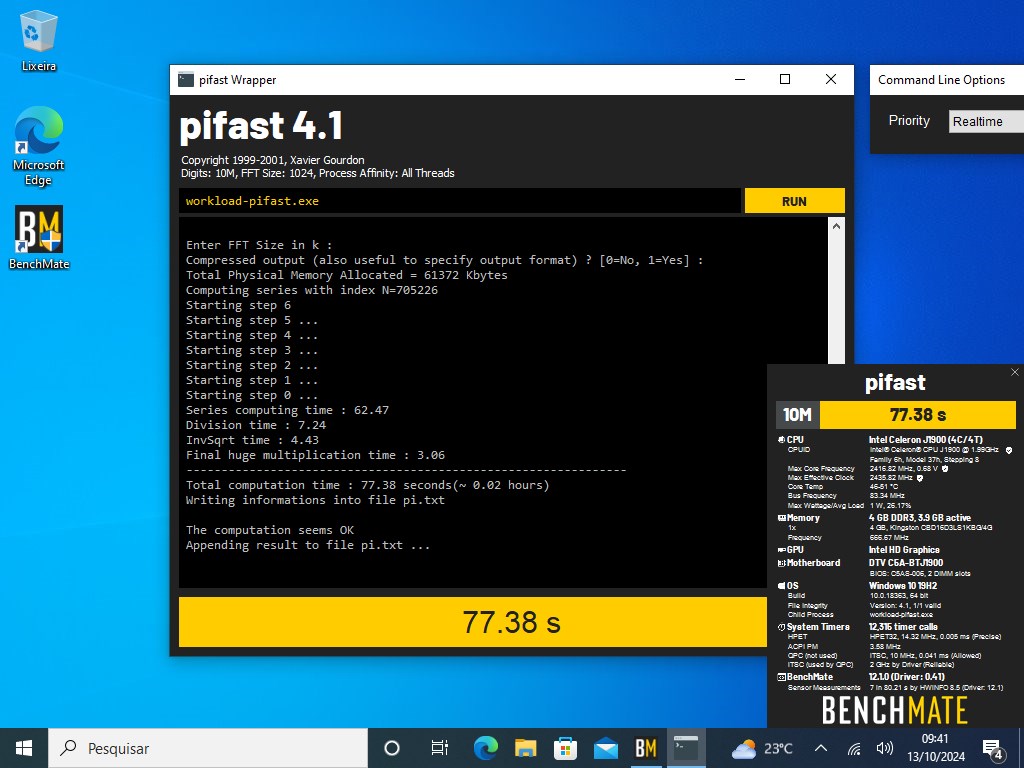Viewport: 1024px width, 768px height.
Task: Click the RUN button in pifast Wrapper
Action: point(794,201)
